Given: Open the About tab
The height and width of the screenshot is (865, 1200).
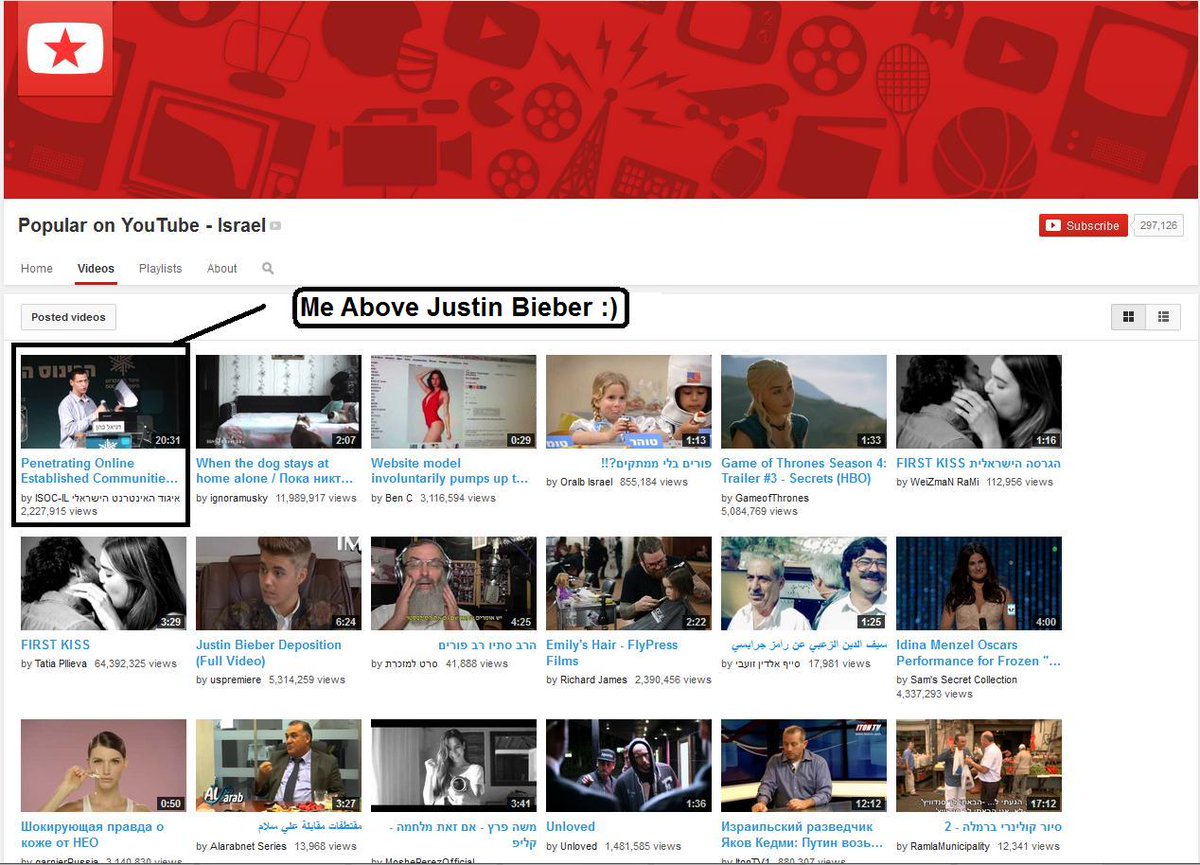Looking at the screenshot, I should [222, 268].
